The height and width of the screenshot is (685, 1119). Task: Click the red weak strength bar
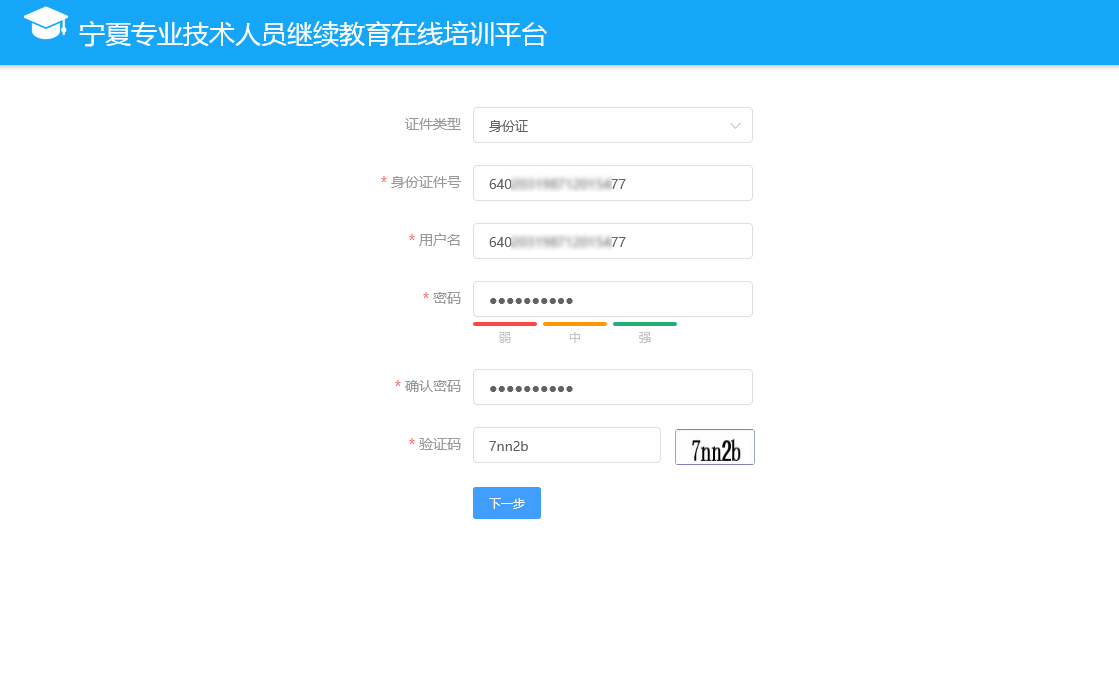[x=505, y=324]
